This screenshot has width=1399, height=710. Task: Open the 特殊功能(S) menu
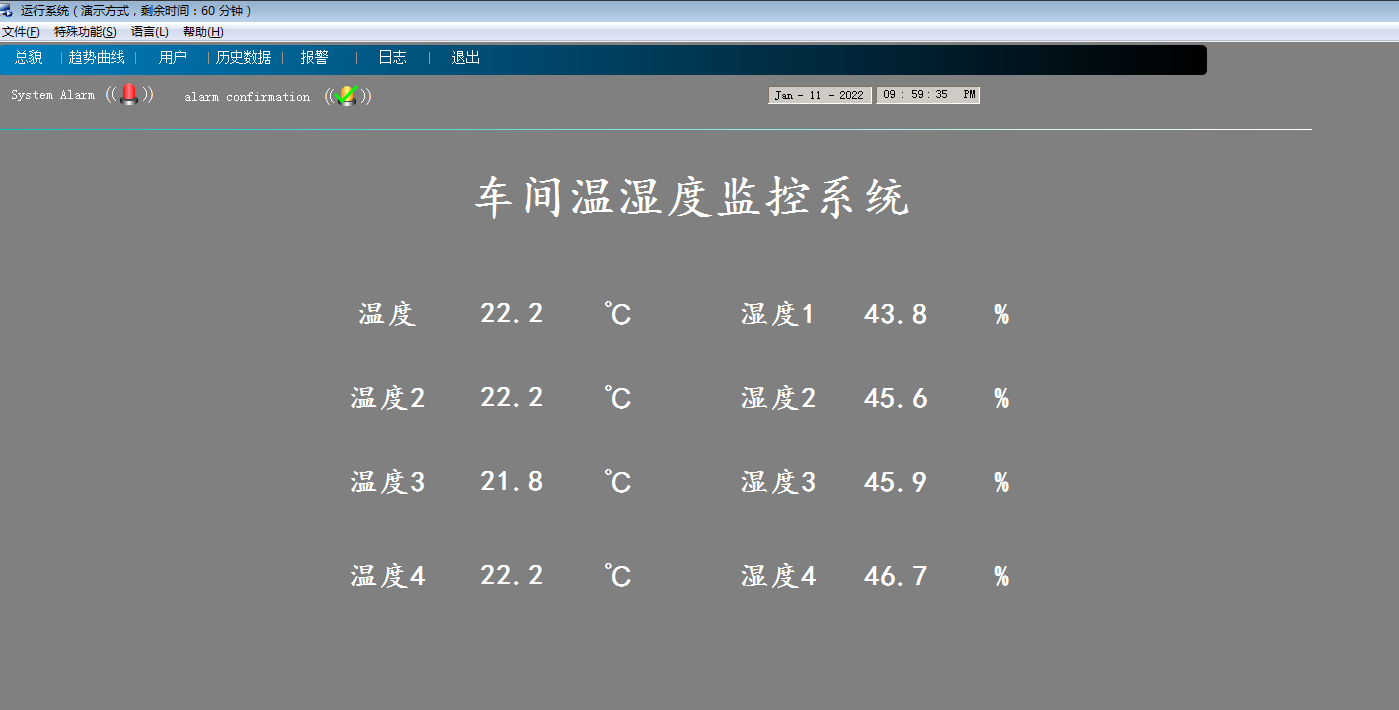click(x=85, y=32)
